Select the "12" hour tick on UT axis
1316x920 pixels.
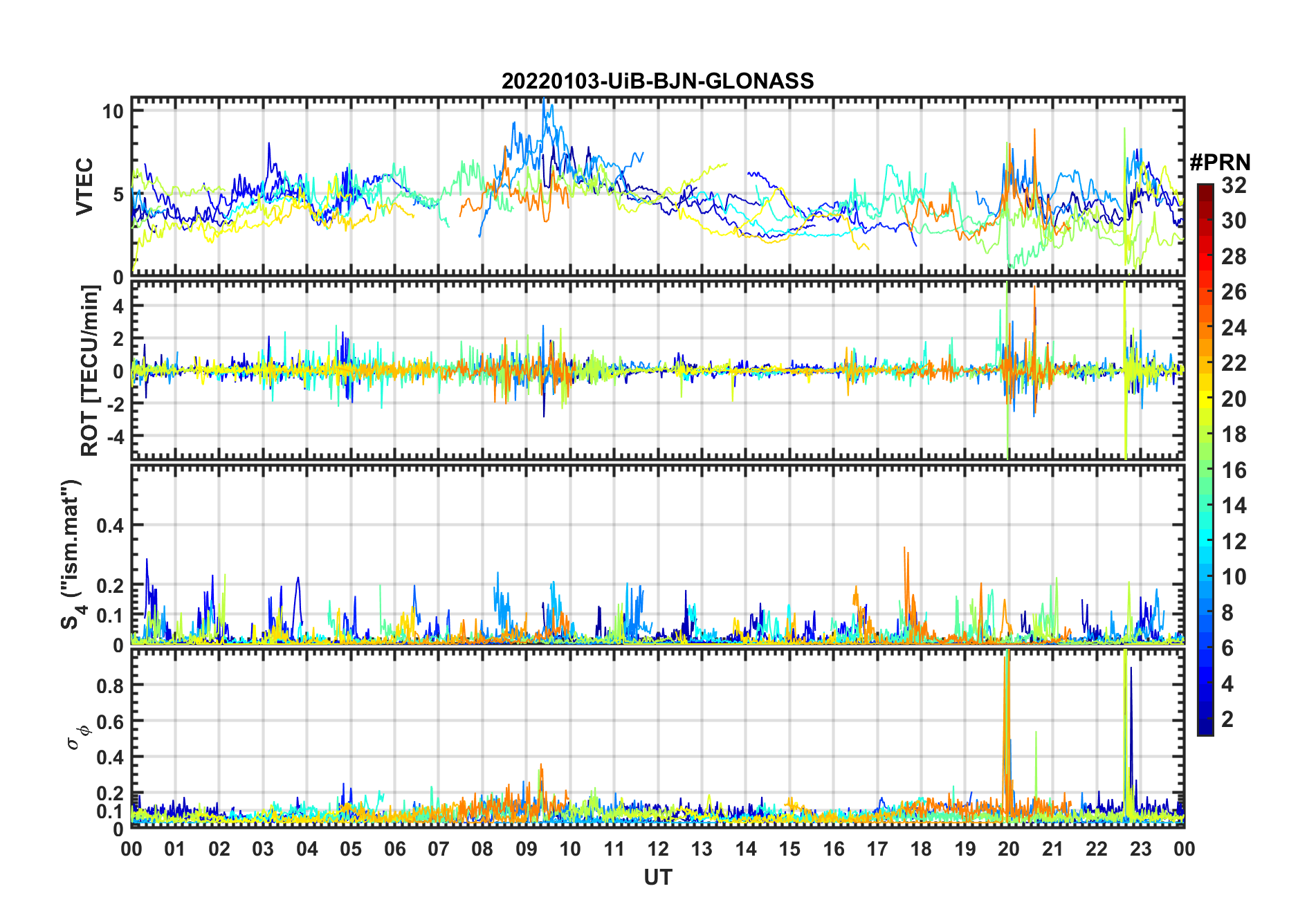coord(658,849)
